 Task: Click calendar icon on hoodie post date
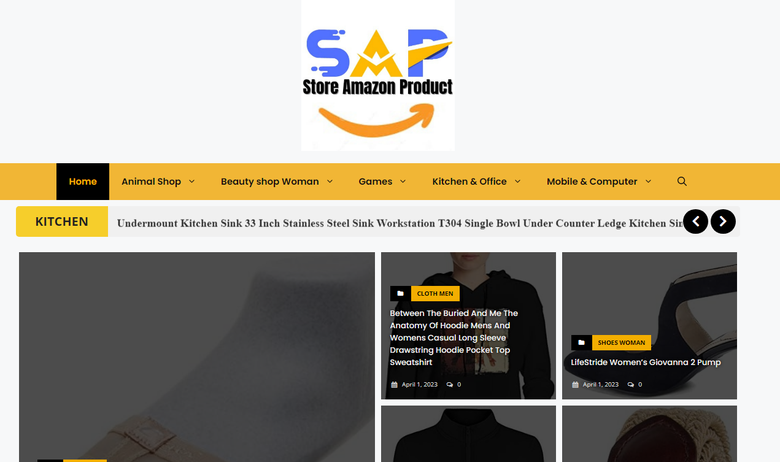(x=394, y=384)
